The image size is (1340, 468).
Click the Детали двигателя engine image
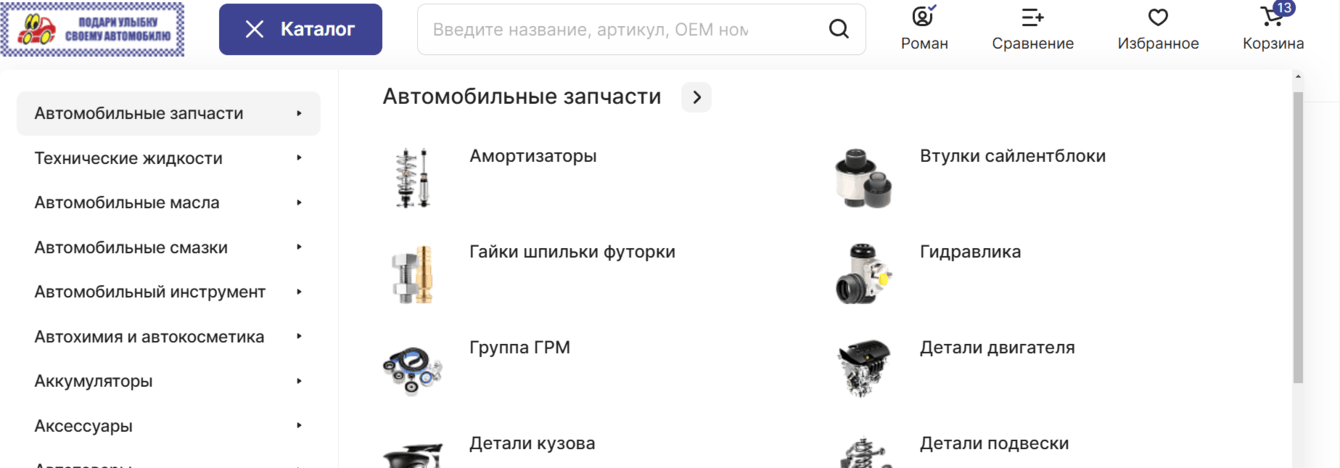pyautogui.click(x=863, y=368)
